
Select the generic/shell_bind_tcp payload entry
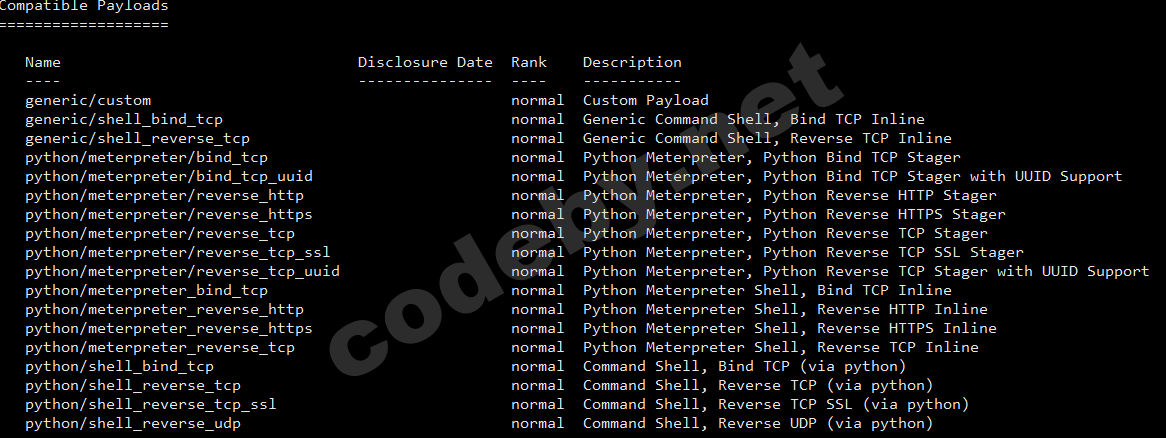[124, 119]
